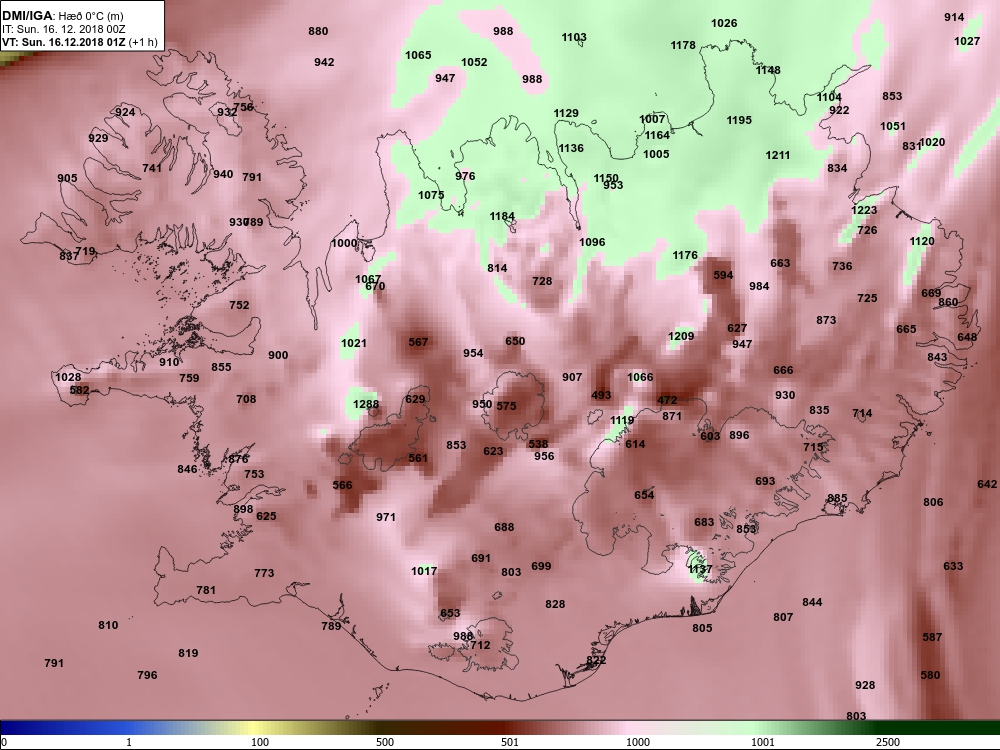This screenshot has width=1000, height=750.
Task: Click the 587 height value on the map
Action: point(932,637)
